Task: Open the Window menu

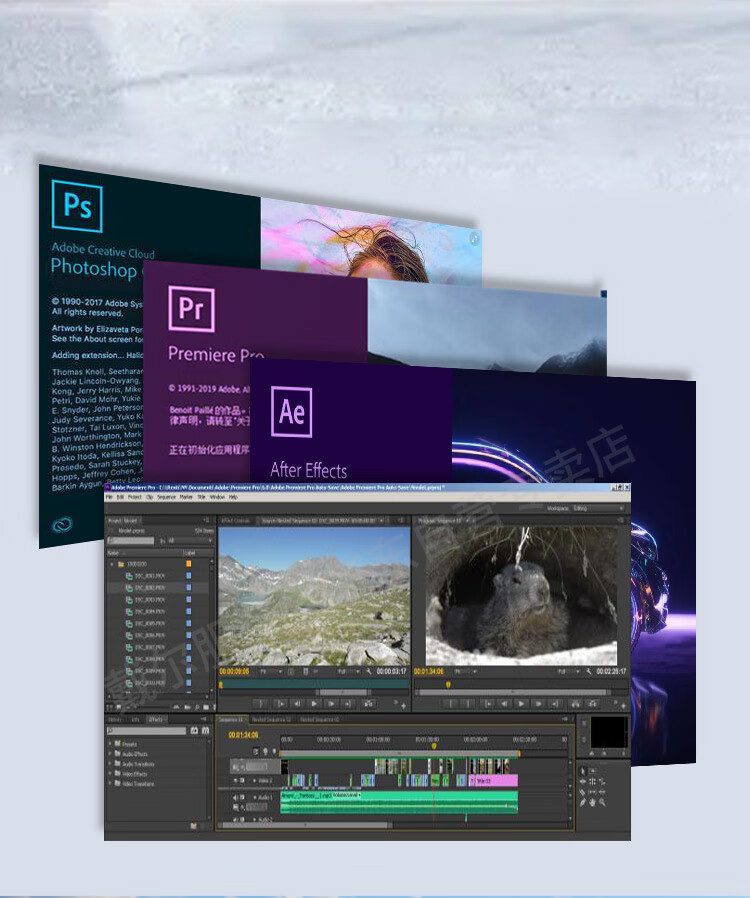Action: pyautogui.click(x=217, y=497)
